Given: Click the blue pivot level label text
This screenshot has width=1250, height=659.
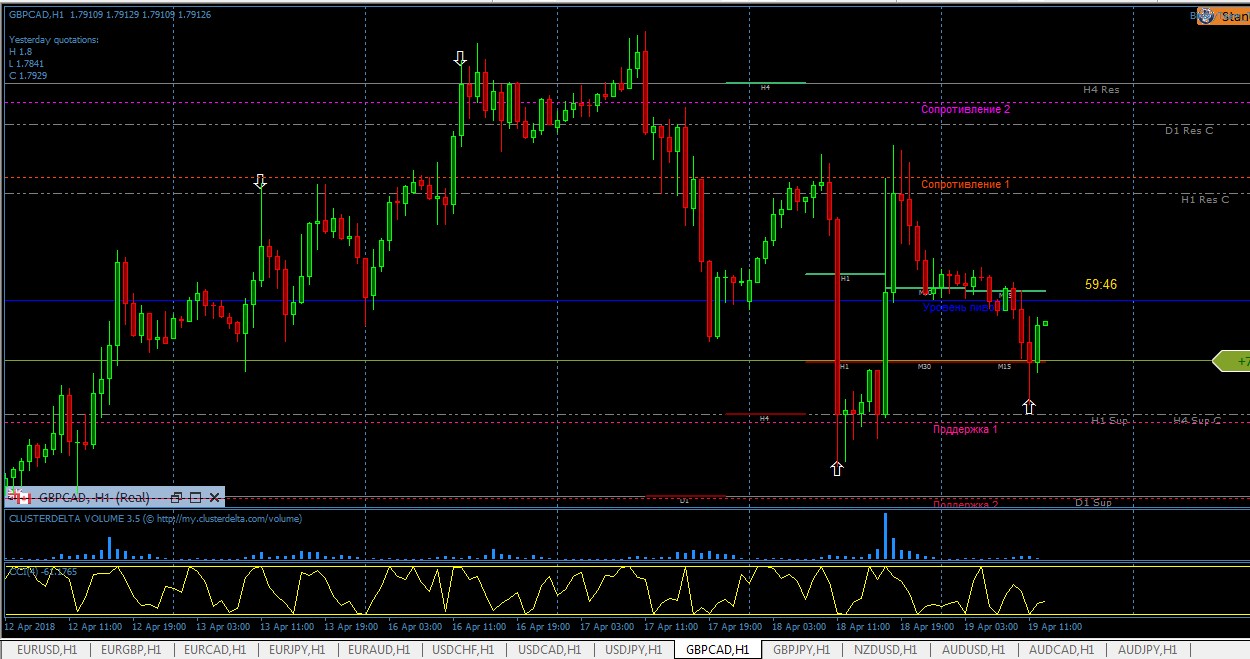Looking at the screenshot, I should 961,308.
